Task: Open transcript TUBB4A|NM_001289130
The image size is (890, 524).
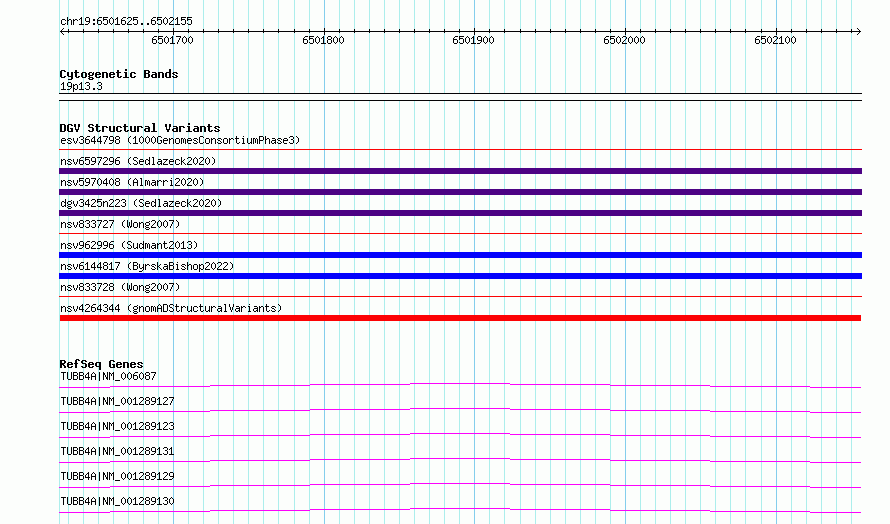Action: 117,501
